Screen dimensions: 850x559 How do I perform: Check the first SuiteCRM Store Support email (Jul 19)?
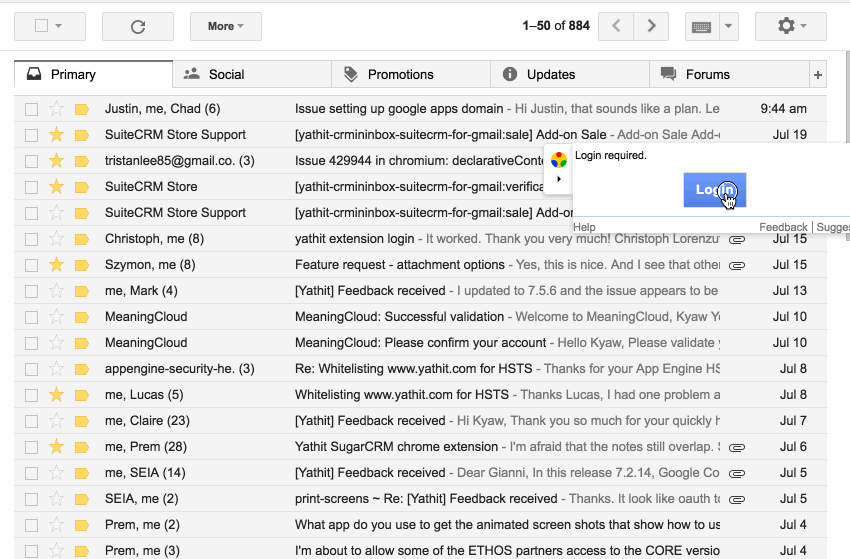(31, 135)
